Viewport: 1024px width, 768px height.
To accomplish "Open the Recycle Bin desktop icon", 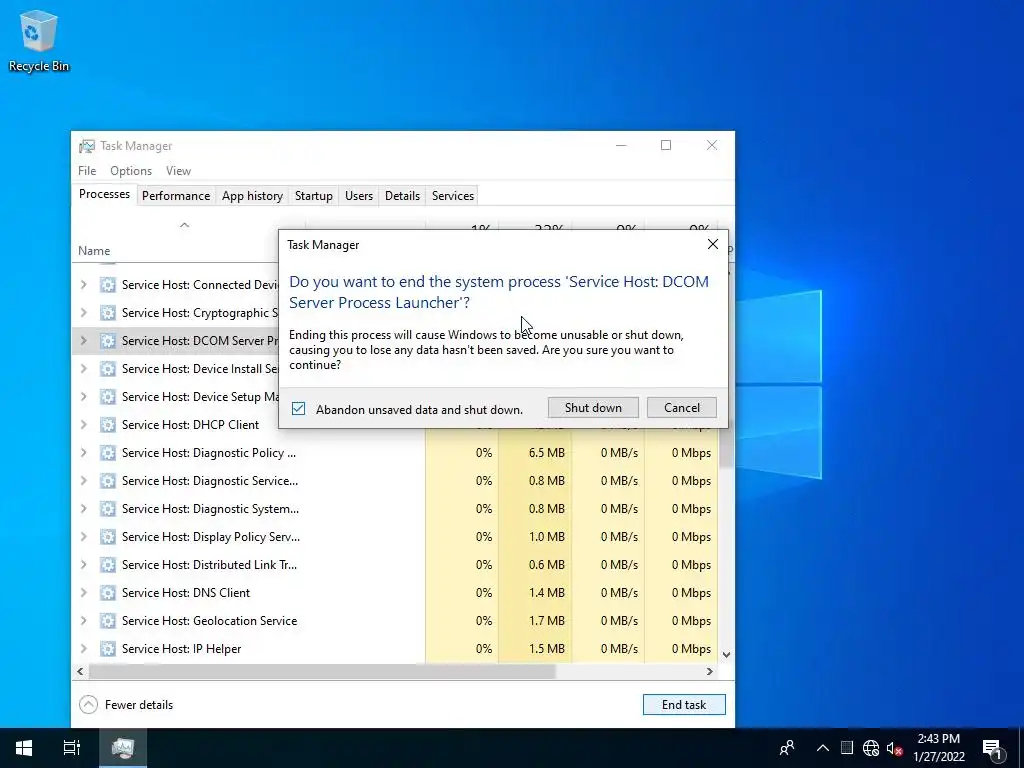I will (39, 40).
